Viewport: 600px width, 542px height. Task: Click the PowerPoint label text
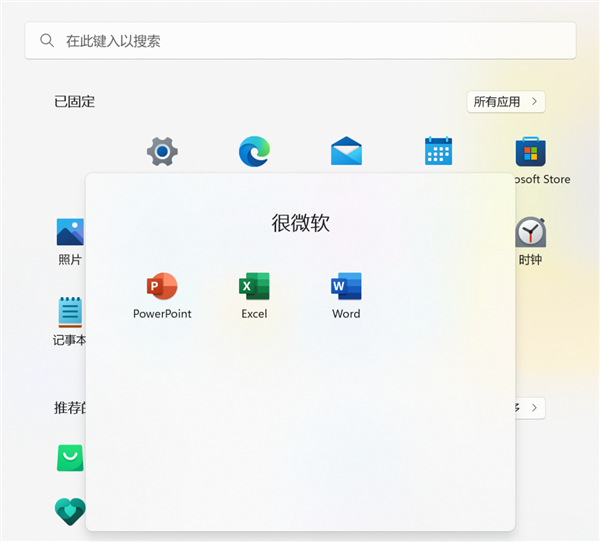tap(162, 314)
